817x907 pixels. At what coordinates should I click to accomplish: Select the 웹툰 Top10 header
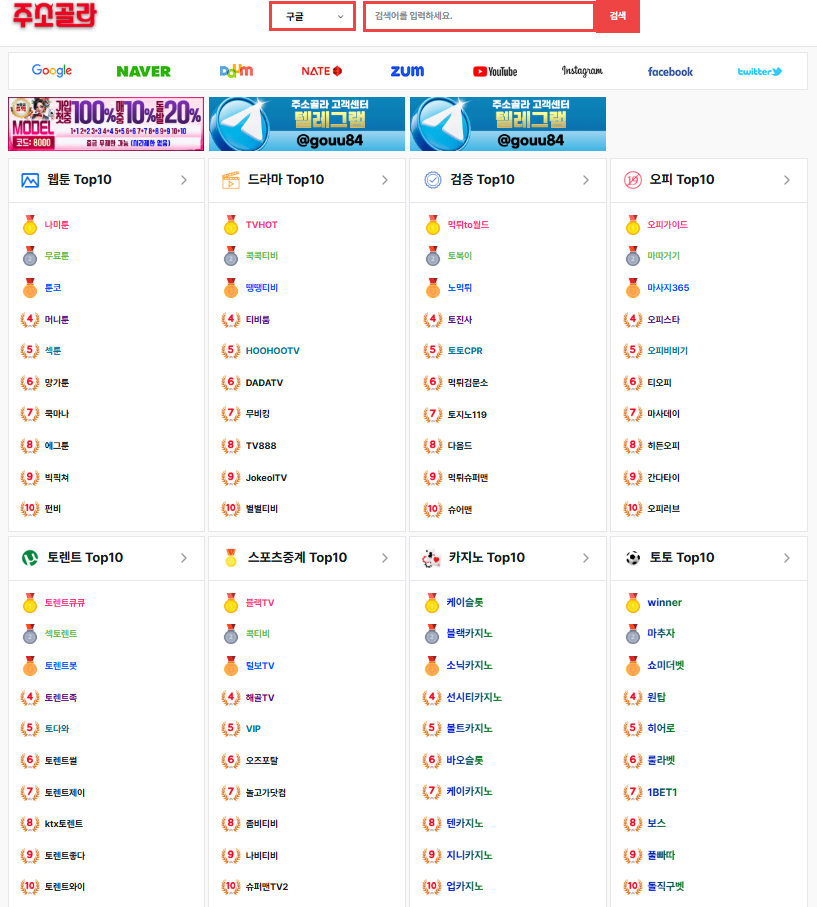click(65, 180)
